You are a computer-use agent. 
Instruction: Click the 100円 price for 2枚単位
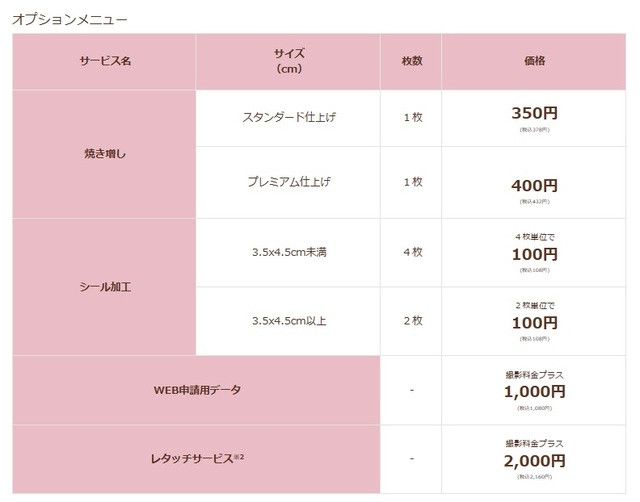click(534, 324)
